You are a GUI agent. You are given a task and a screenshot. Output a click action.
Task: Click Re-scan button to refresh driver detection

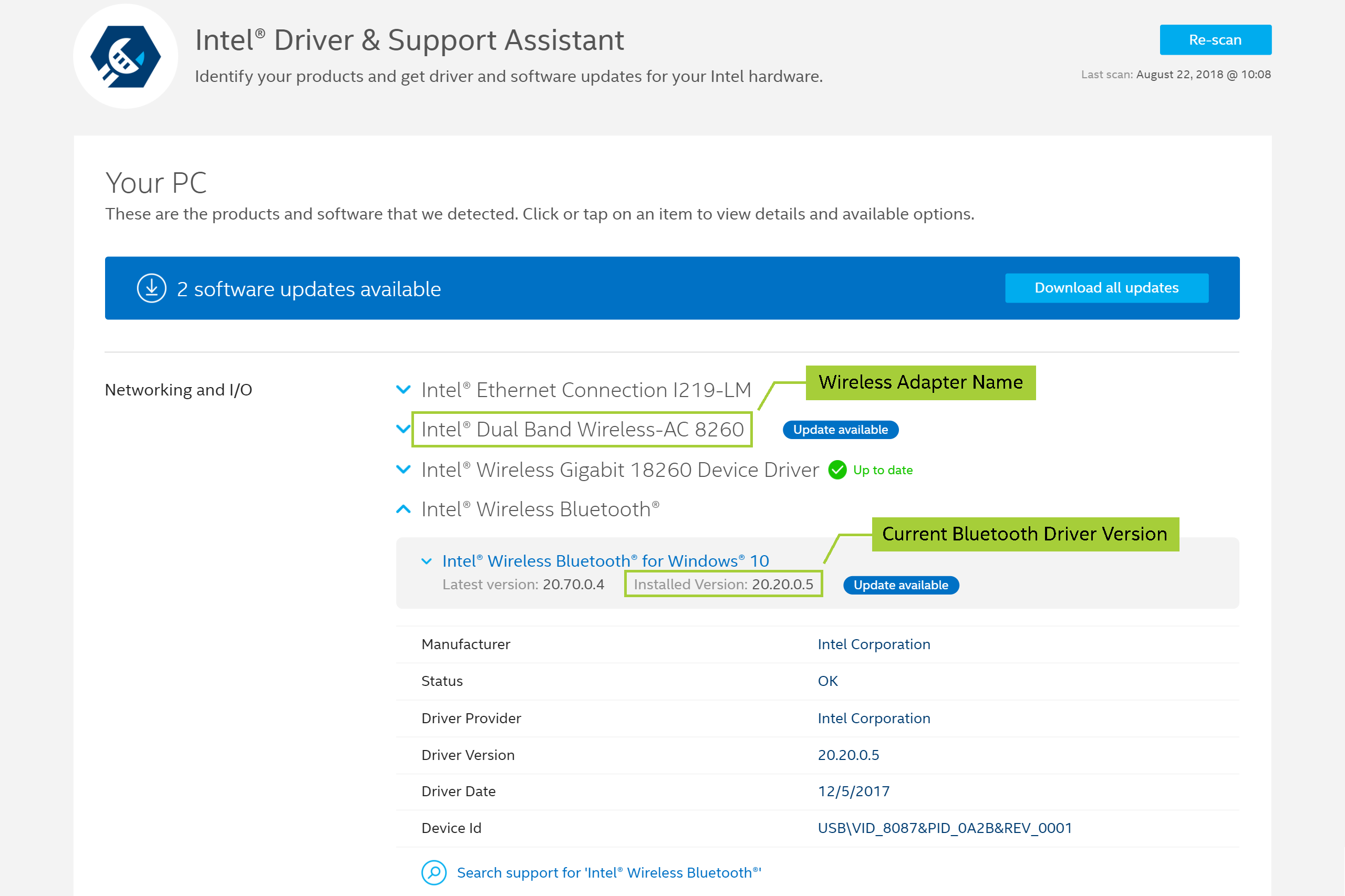click(1214, 40)
